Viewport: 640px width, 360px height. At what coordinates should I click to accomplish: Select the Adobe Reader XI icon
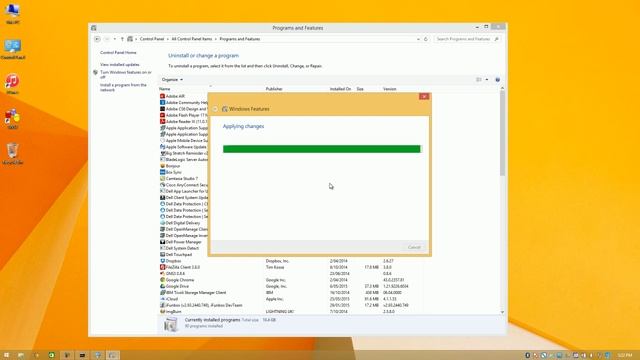[x=162, y=122]
